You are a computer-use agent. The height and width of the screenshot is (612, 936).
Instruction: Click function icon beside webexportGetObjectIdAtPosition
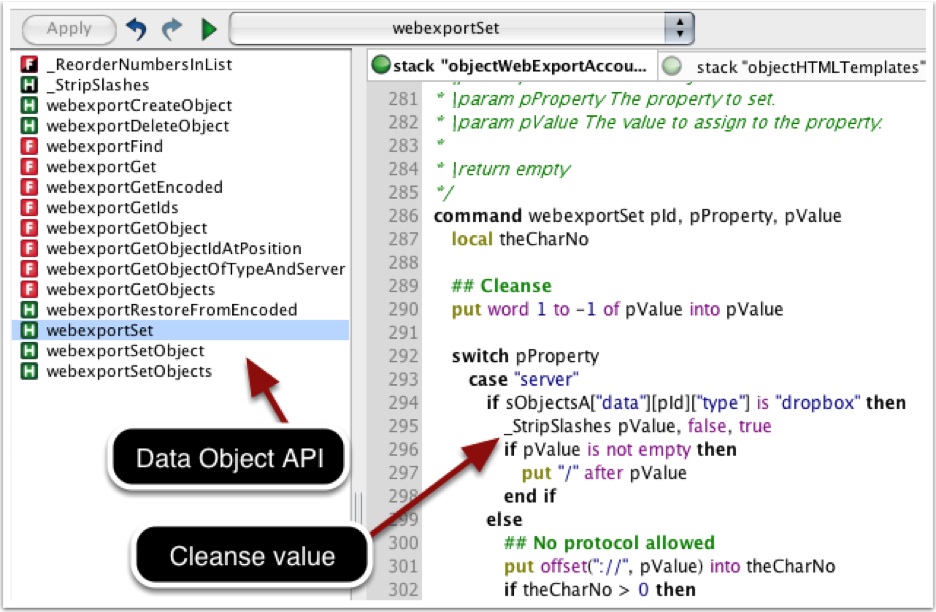pyautogui.click(x=29, y=248)
